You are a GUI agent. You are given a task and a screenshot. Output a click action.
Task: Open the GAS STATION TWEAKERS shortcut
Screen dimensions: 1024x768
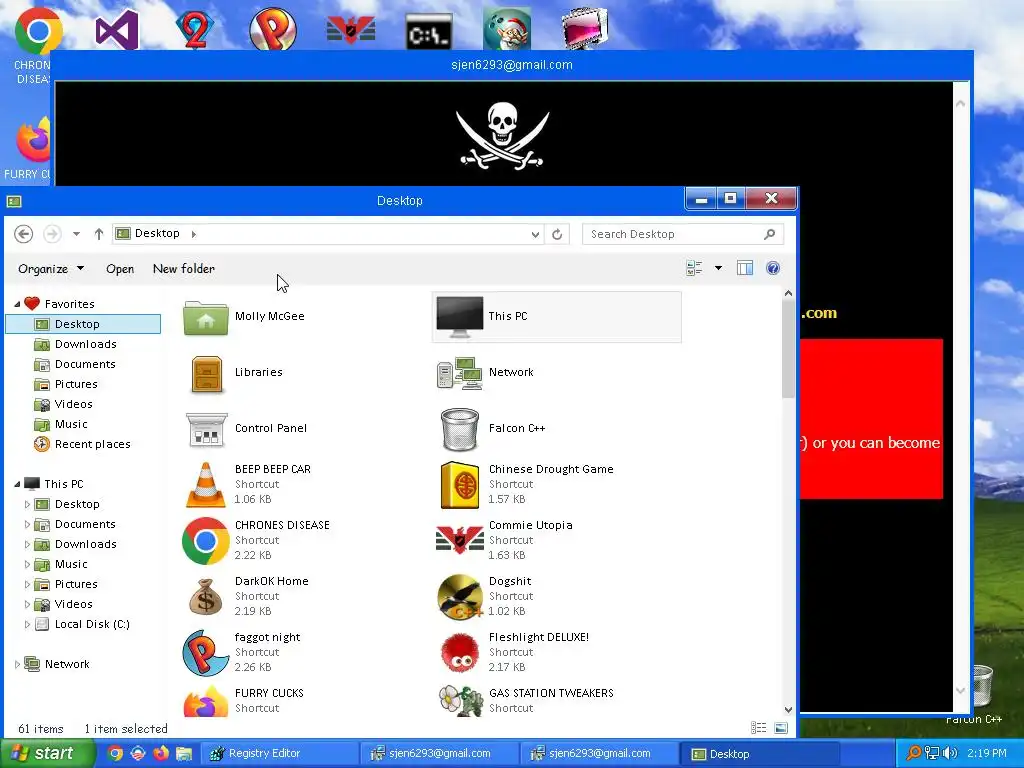click(460, 701)
